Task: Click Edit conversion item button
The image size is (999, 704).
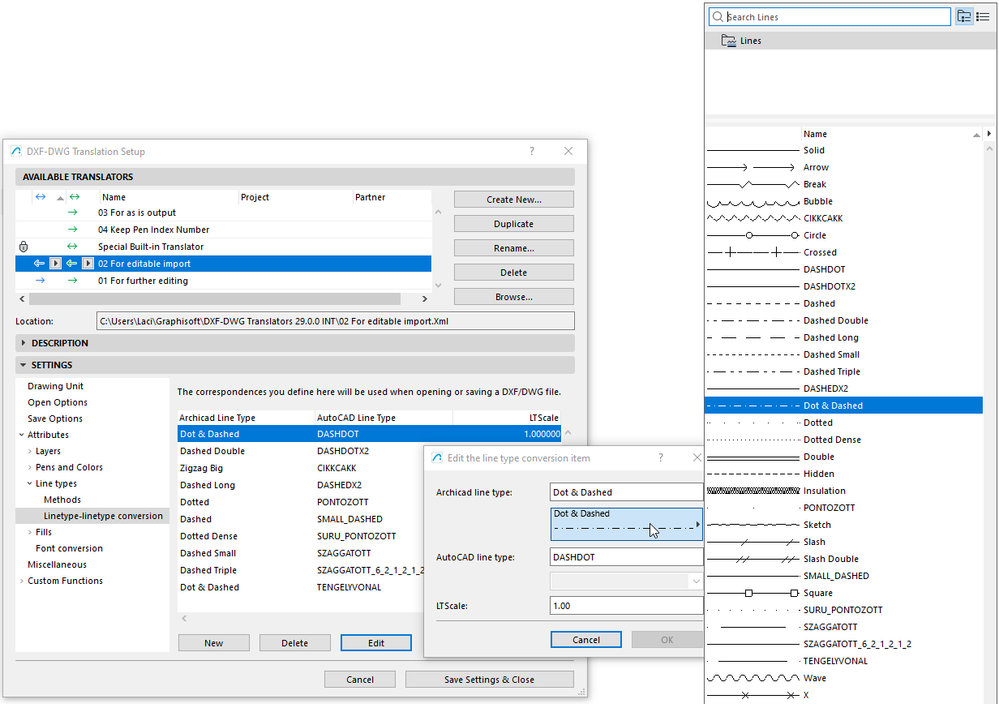Action: click(x=376, y=643)
